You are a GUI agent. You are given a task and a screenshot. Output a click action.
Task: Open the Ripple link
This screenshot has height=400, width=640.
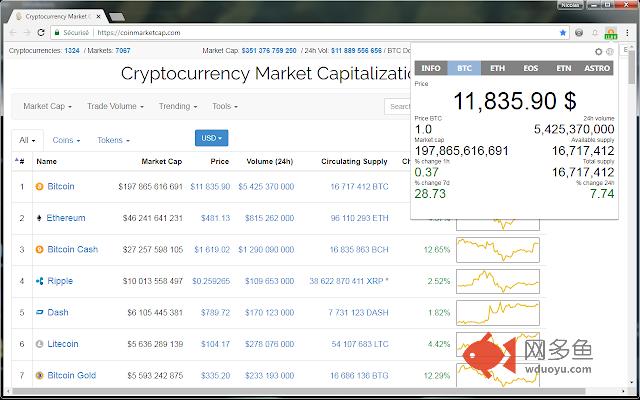(x=60, y=281)
